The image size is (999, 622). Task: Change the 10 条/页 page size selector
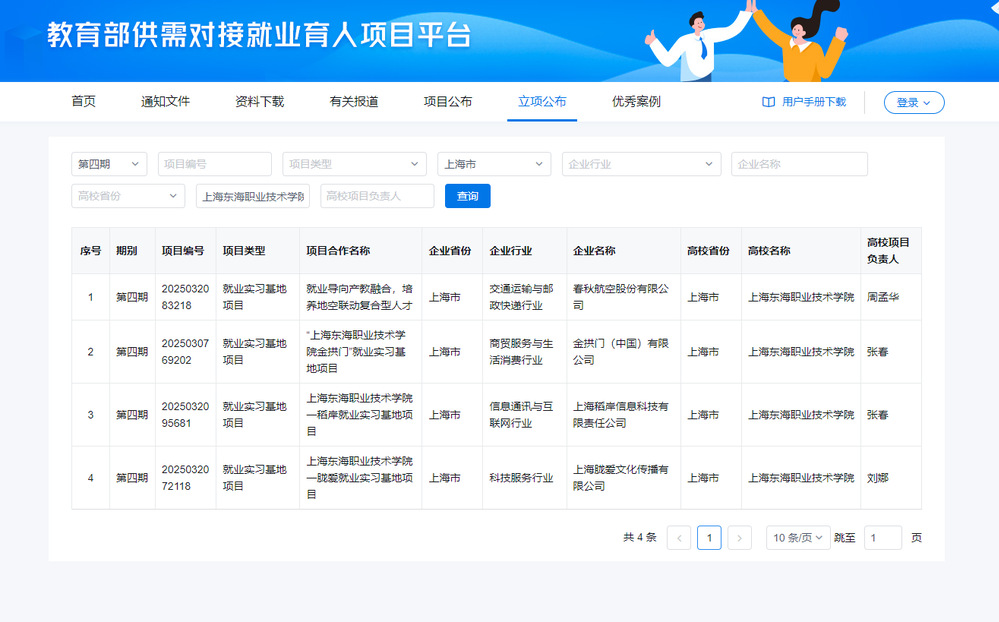coord(798,538)
